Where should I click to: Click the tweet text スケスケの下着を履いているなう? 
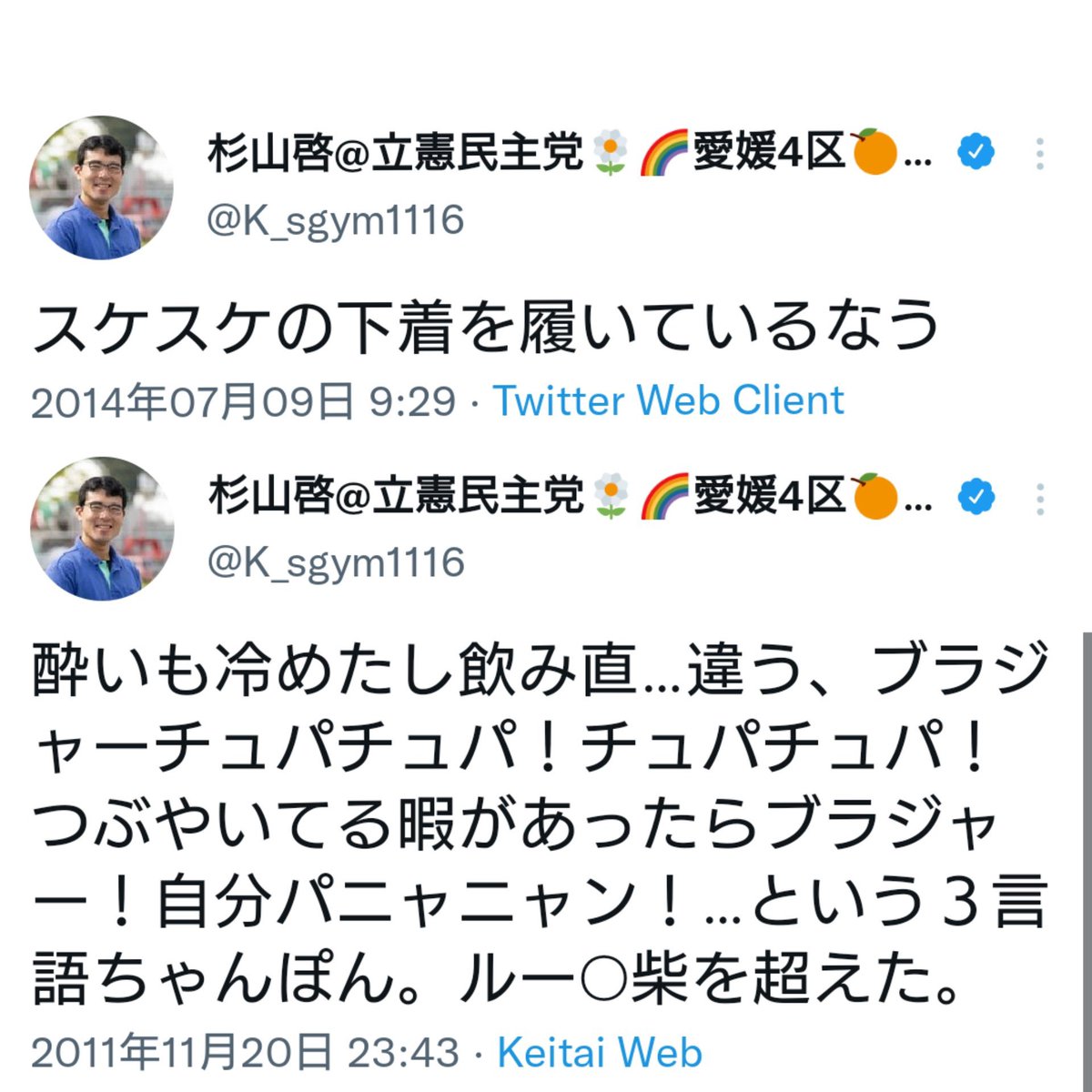(x=486, y=325)
